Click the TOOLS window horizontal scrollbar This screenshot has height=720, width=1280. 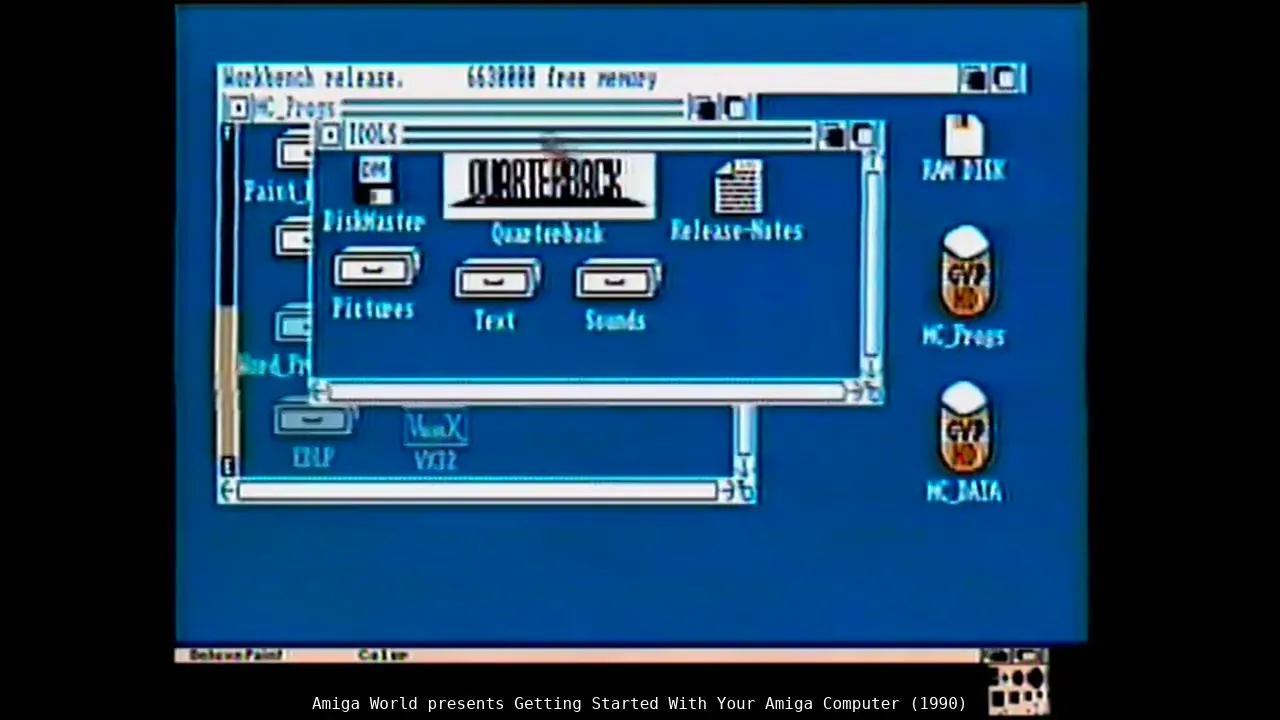click(588, 393)
